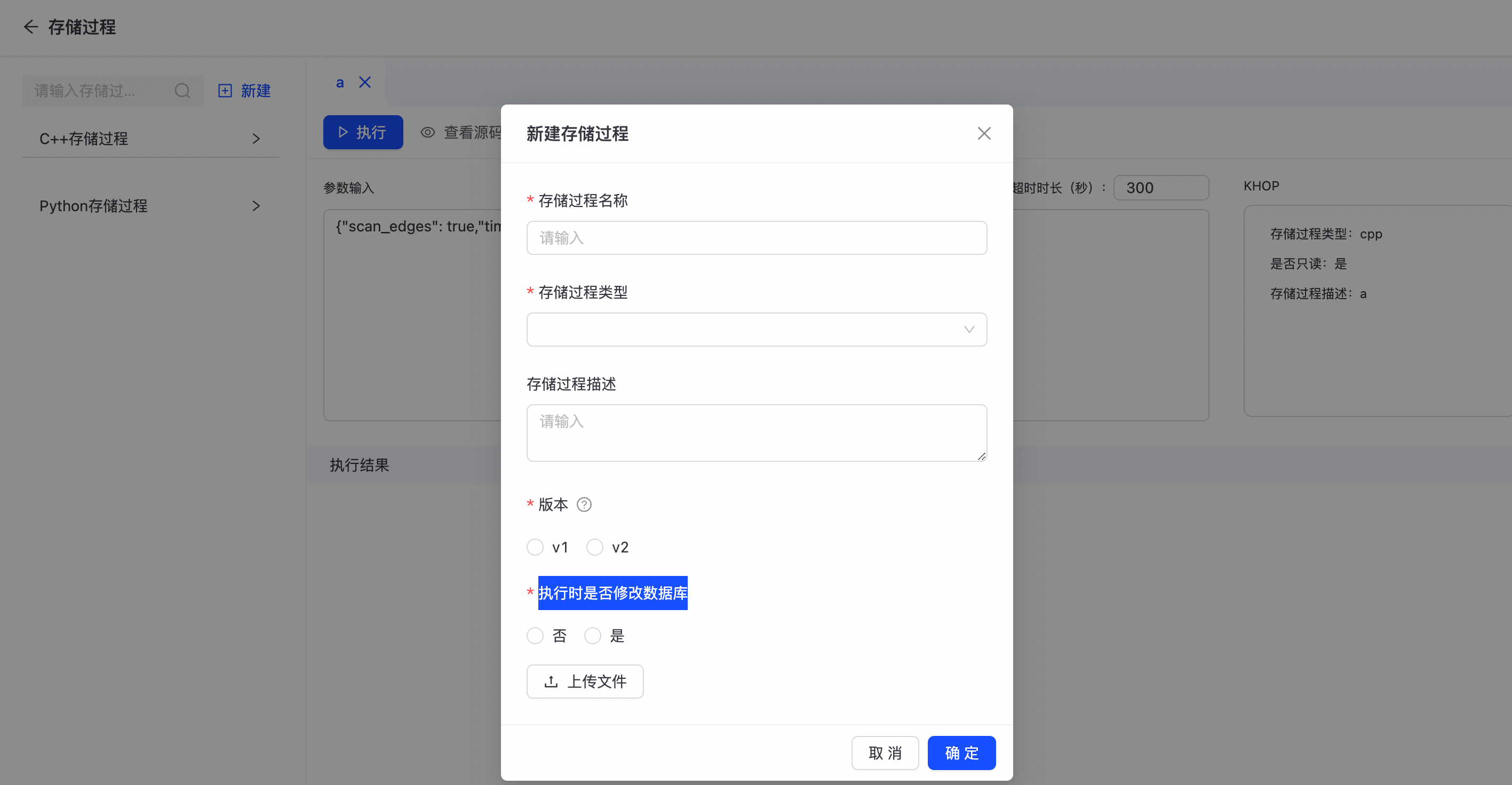Click the 新建 plus icon button

point(244,90)
